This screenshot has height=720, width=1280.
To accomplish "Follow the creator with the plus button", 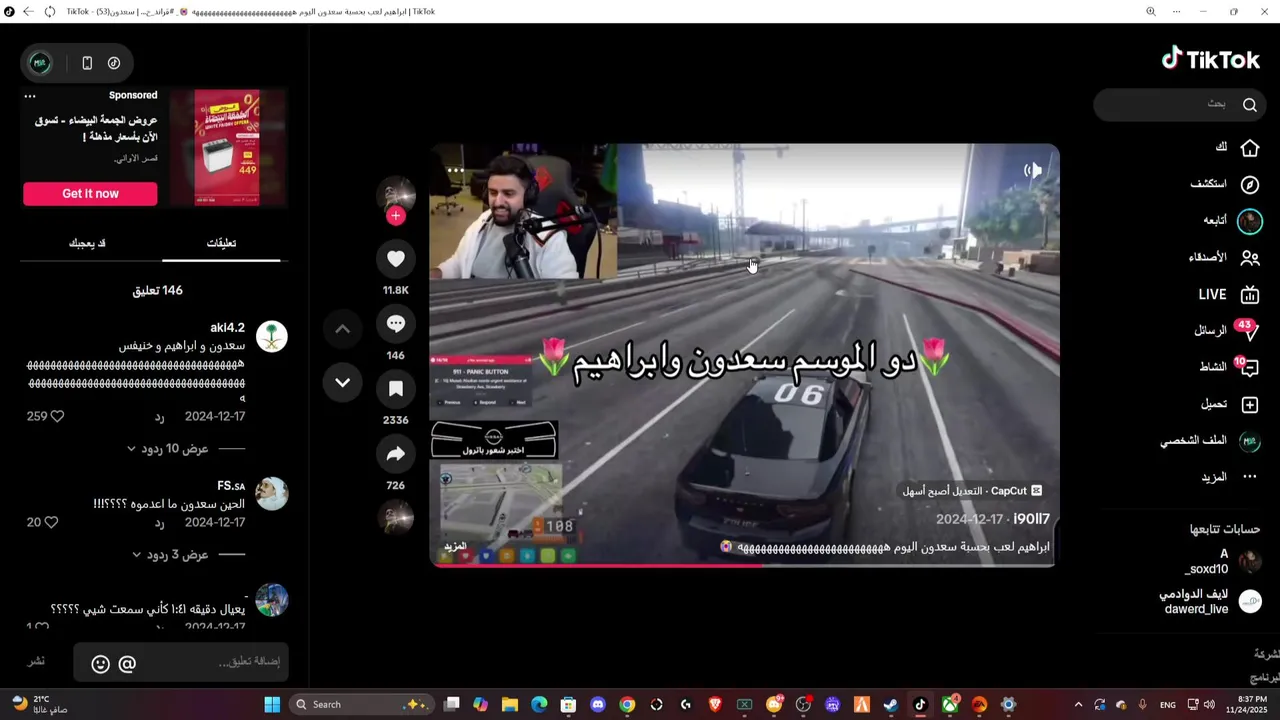I will click(396, 215).
